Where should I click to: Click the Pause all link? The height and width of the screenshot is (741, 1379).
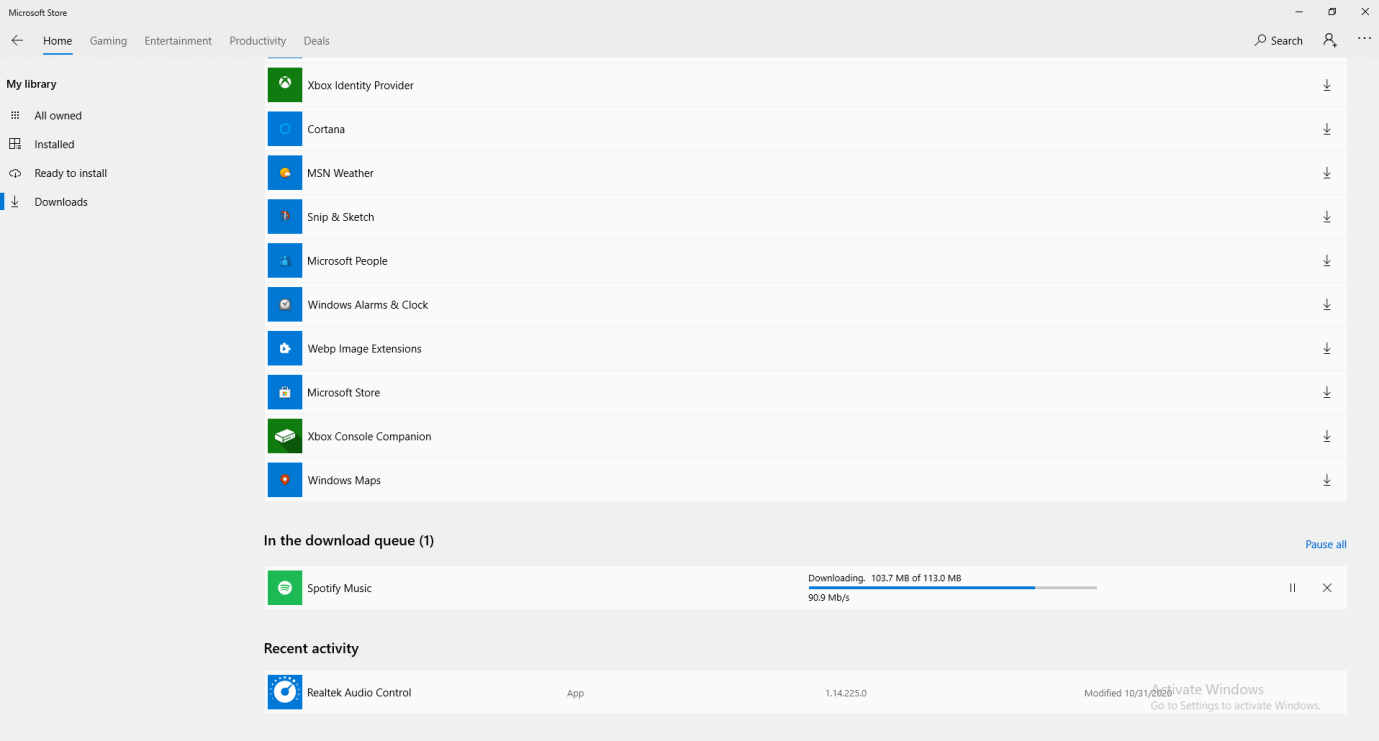1326,544
